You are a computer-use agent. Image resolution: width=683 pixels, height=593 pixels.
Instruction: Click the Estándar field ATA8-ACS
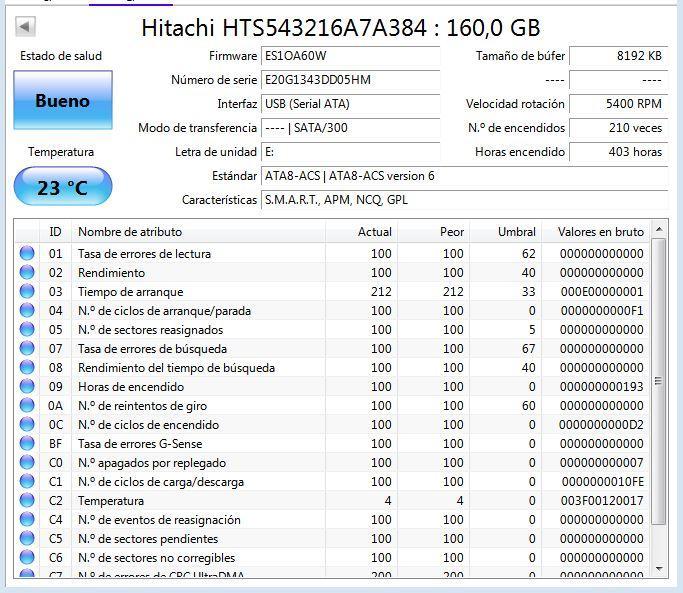464,176
